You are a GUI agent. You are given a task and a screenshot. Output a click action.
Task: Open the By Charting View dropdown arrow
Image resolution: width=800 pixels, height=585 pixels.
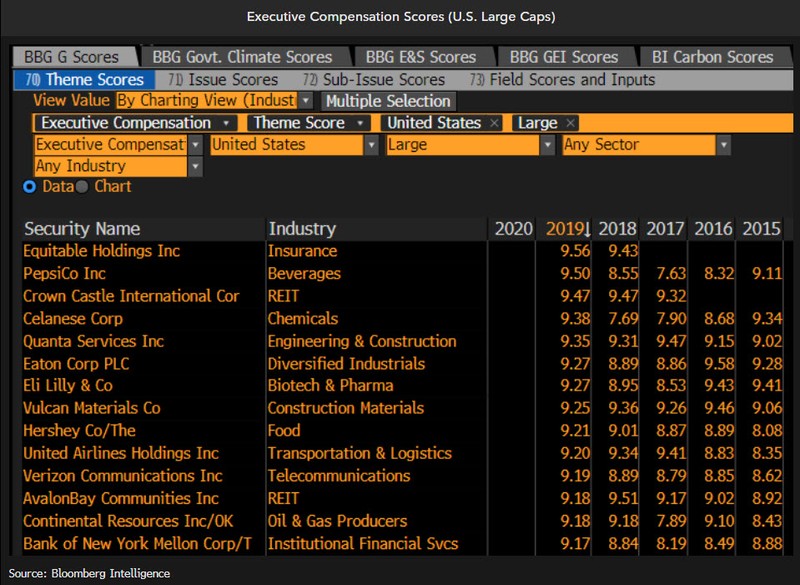(306, 100)
